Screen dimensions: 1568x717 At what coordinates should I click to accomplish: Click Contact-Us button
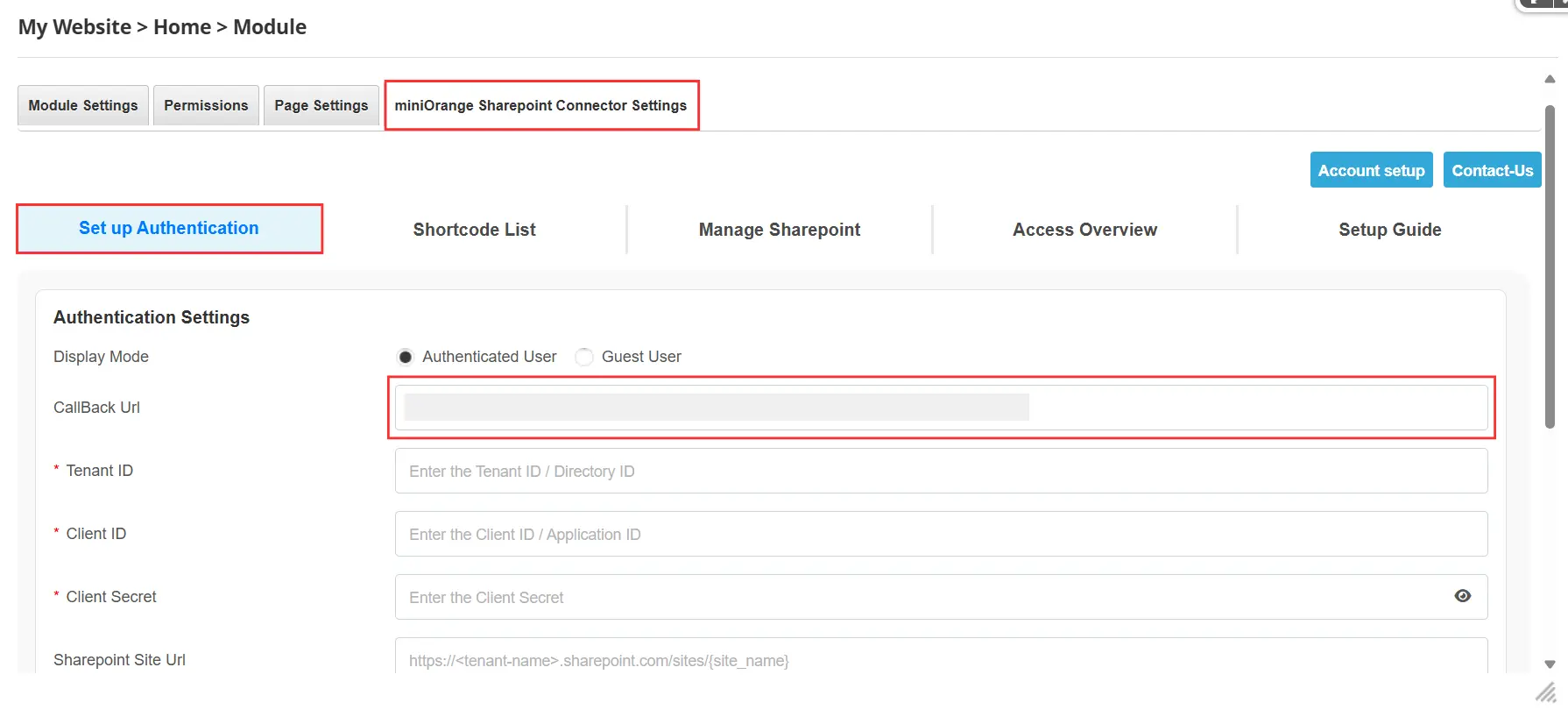tap(1492, 170)
